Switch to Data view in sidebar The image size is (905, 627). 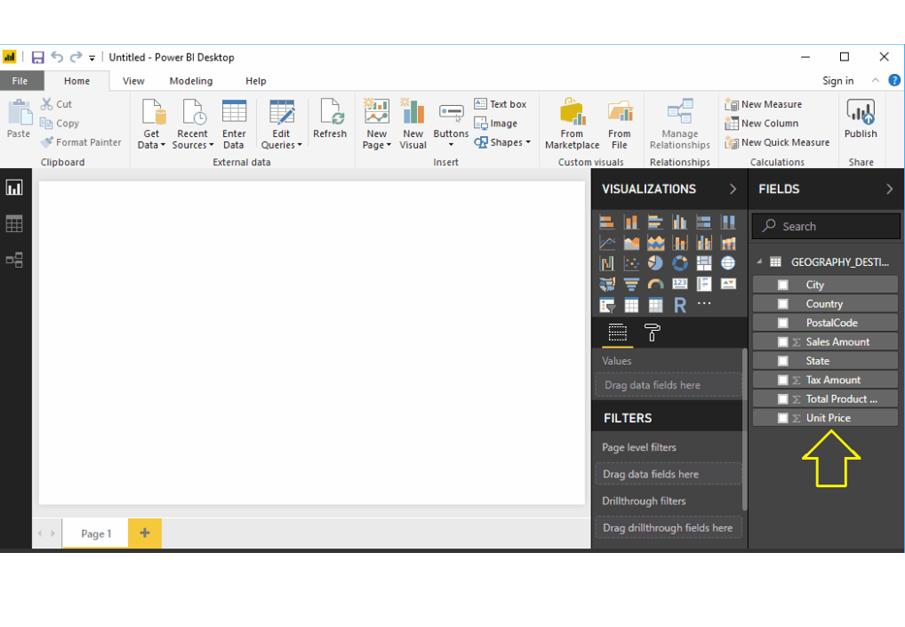pyautogui.click(x=14, y=223)
